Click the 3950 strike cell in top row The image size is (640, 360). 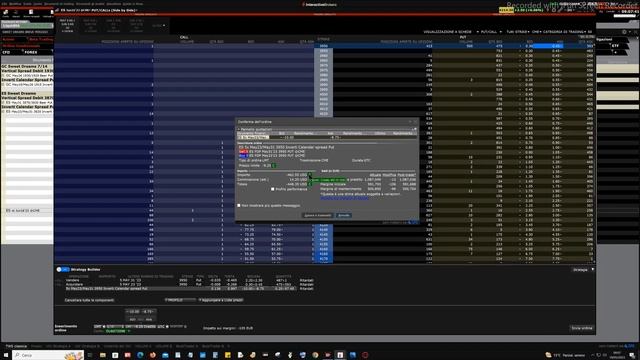[x=323, y=46]
